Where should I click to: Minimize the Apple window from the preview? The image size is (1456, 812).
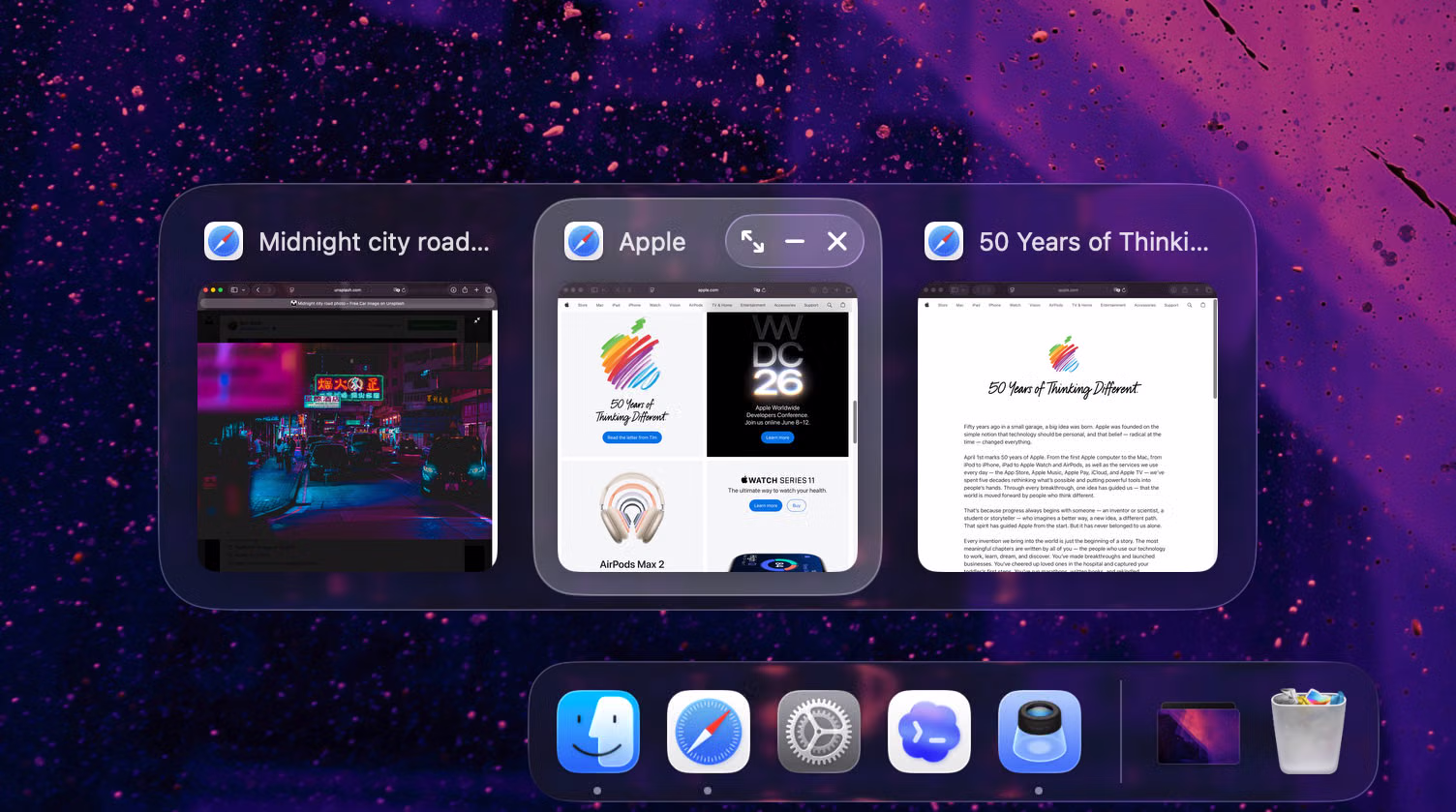coord(795,242)
